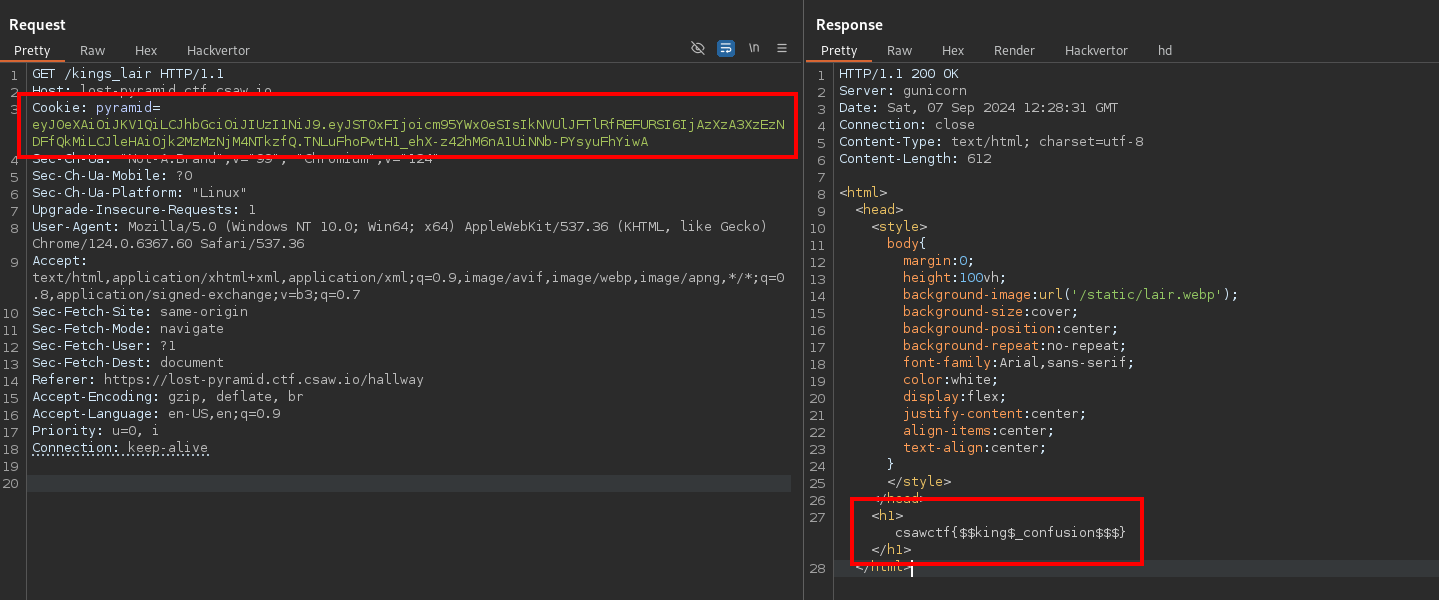Click the 'font-family:Arial,sans-serif;' CSS line

pos(1019,363)
